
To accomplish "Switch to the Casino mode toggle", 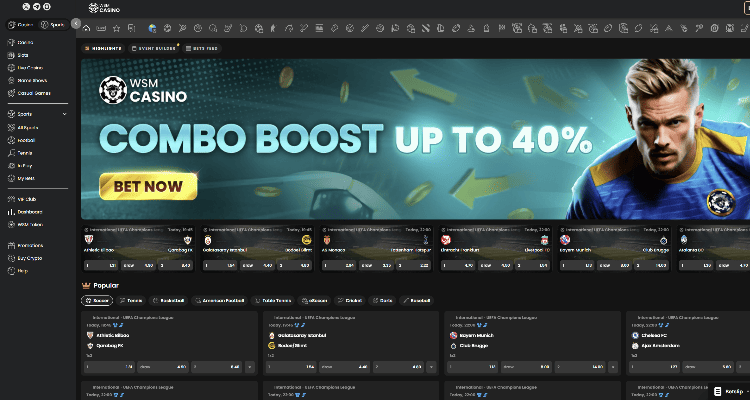I will point(20,22).
